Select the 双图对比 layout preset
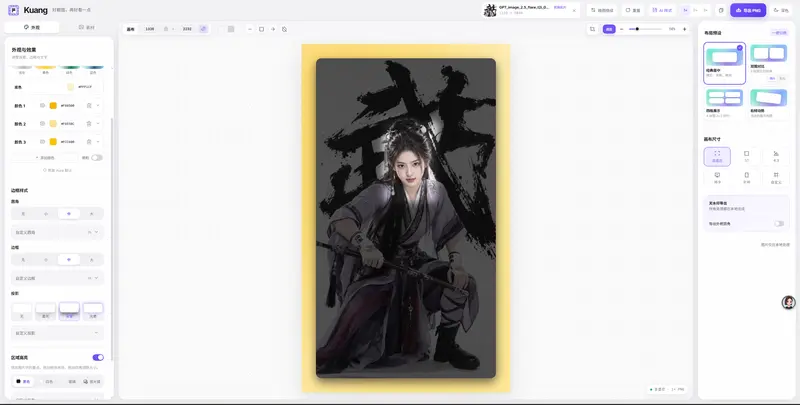This screenshot has height=405, width=800. tap(768, 63)
